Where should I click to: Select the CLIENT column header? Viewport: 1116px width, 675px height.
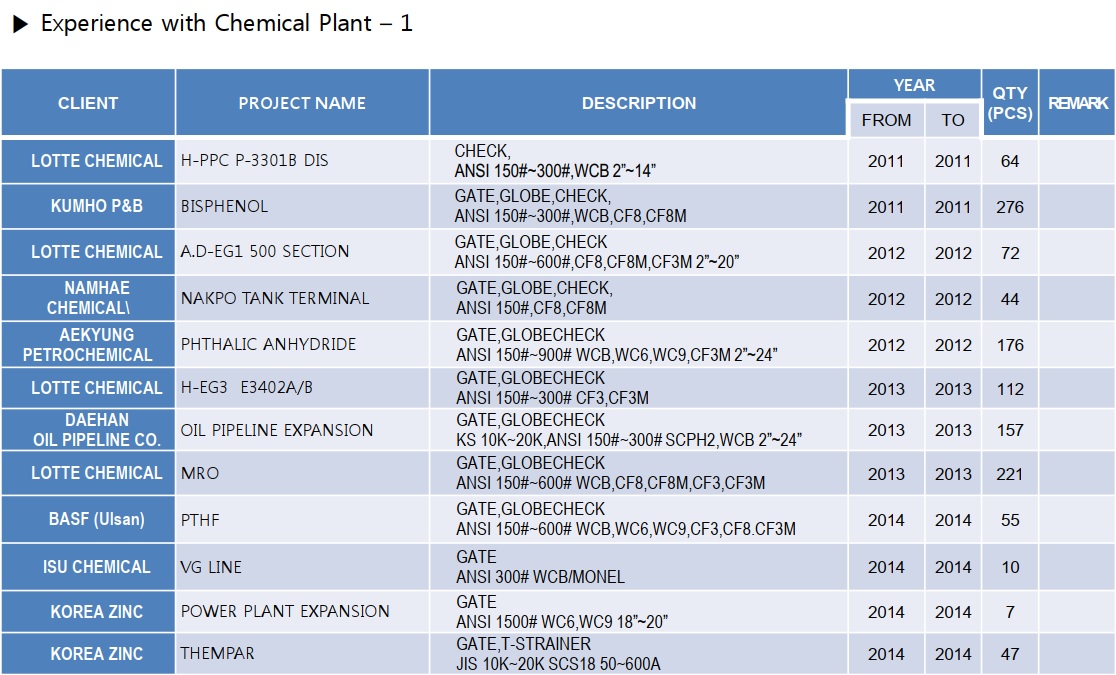click(88, 103)
